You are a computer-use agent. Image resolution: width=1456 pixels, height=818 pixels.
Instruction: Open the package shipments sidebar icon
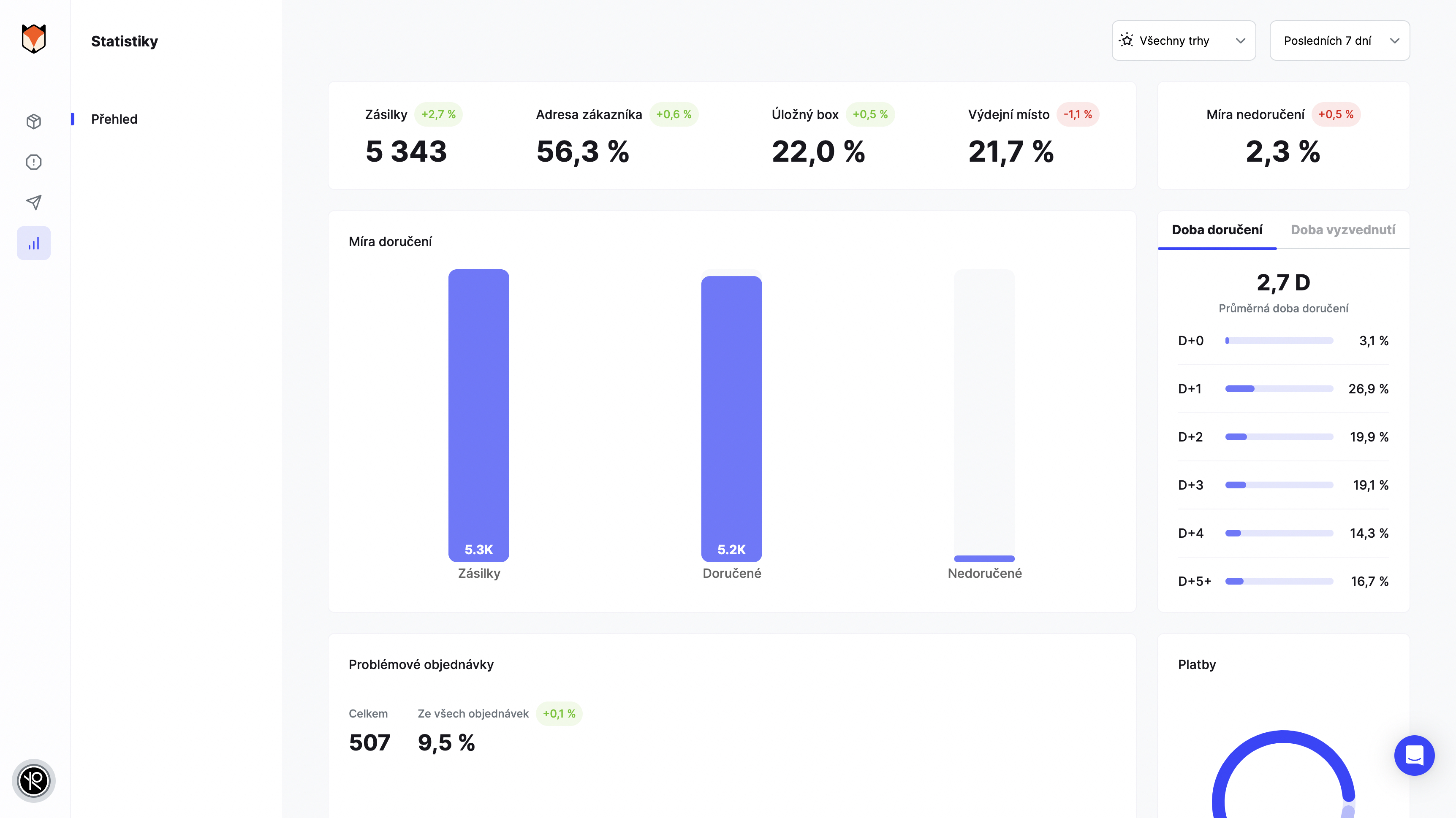click(x=34, y=122)
